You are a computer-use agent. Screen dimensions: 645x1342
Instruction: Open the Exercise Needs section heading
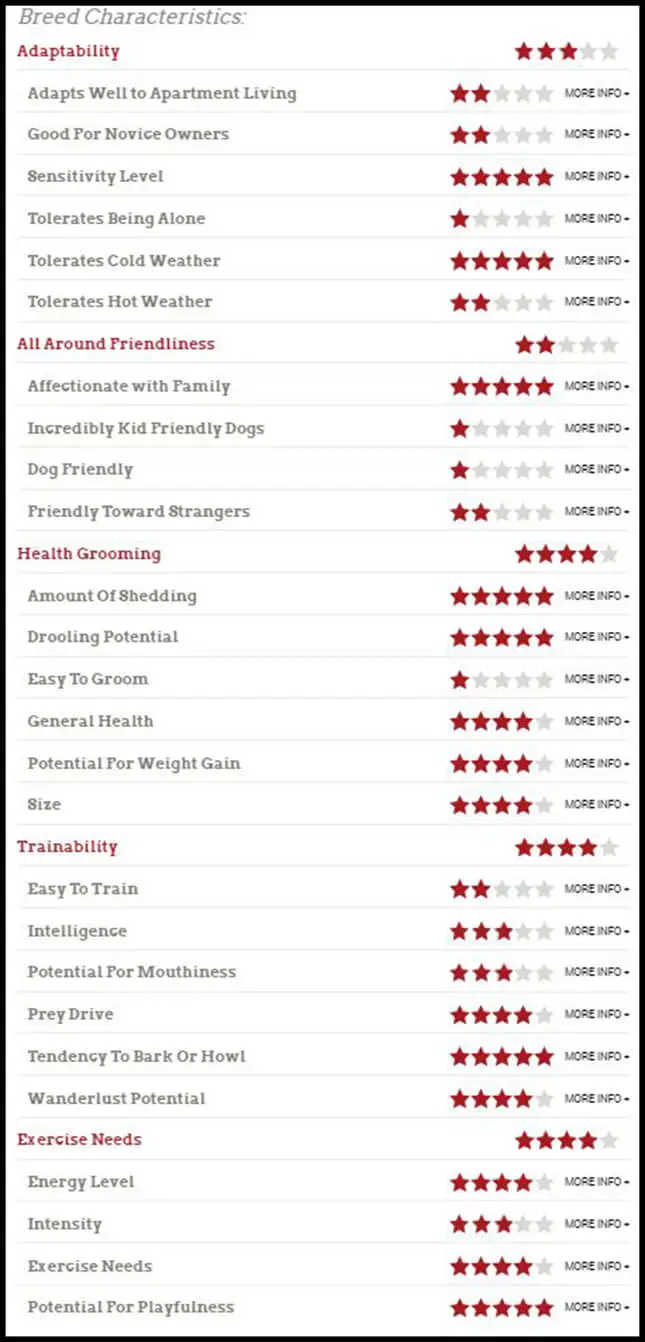point(79,1139)
